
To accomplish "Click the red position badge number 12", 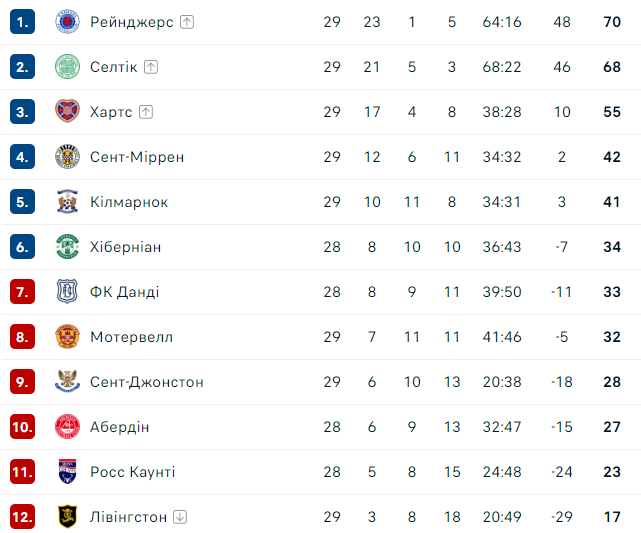I will point(23,517).
